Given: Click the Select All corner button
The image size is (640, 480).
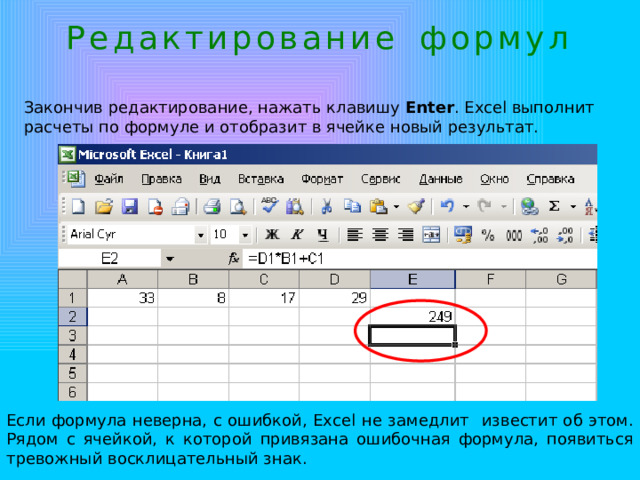Looking at the screenshot, I should pos(73,279).
